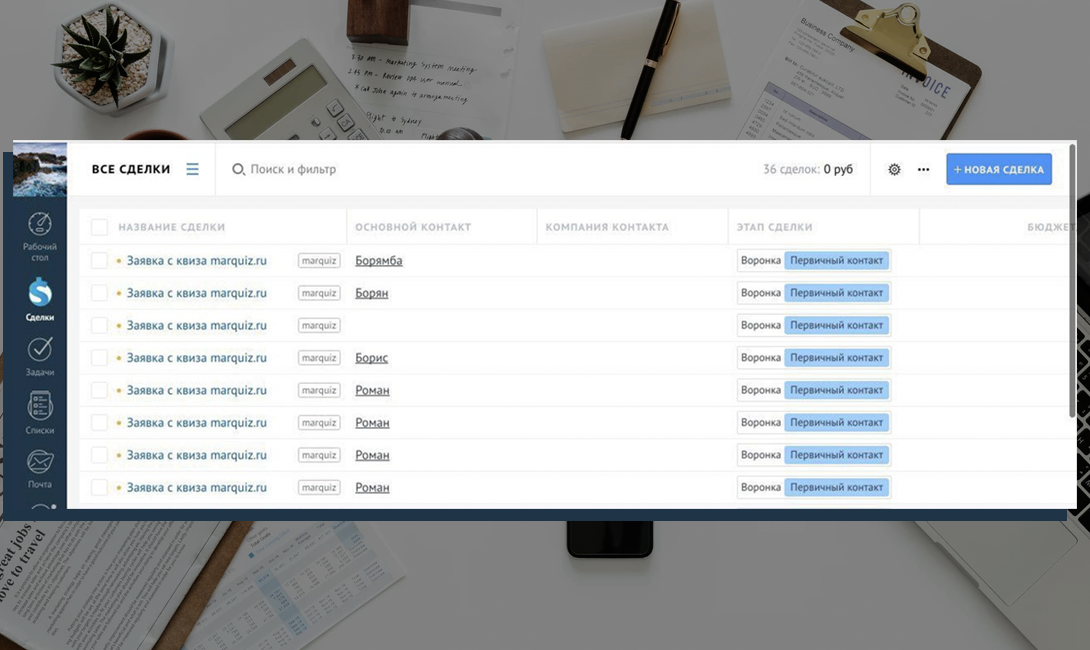The width and height of the screenshot is (1090, 650).
Task: Tick the select-all checkbox in table header
Action: click(x=99, y=227)
